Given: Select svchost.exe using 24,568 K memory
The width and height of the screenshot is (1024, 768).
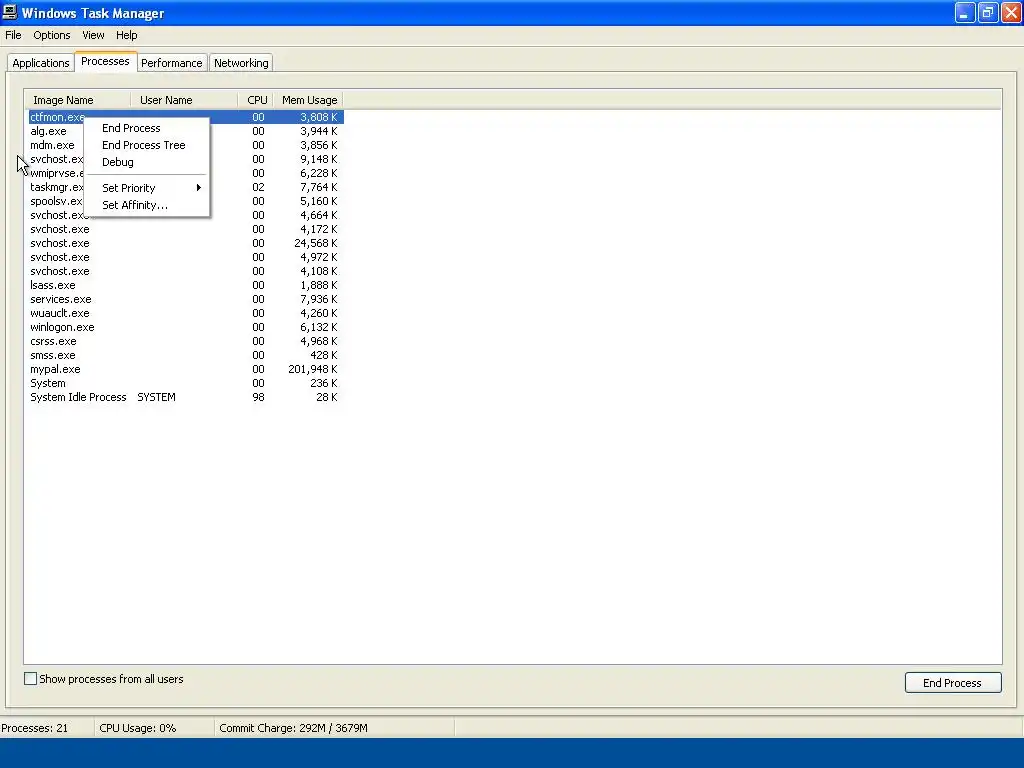Looking at the screenshot, I should [185, 243].
